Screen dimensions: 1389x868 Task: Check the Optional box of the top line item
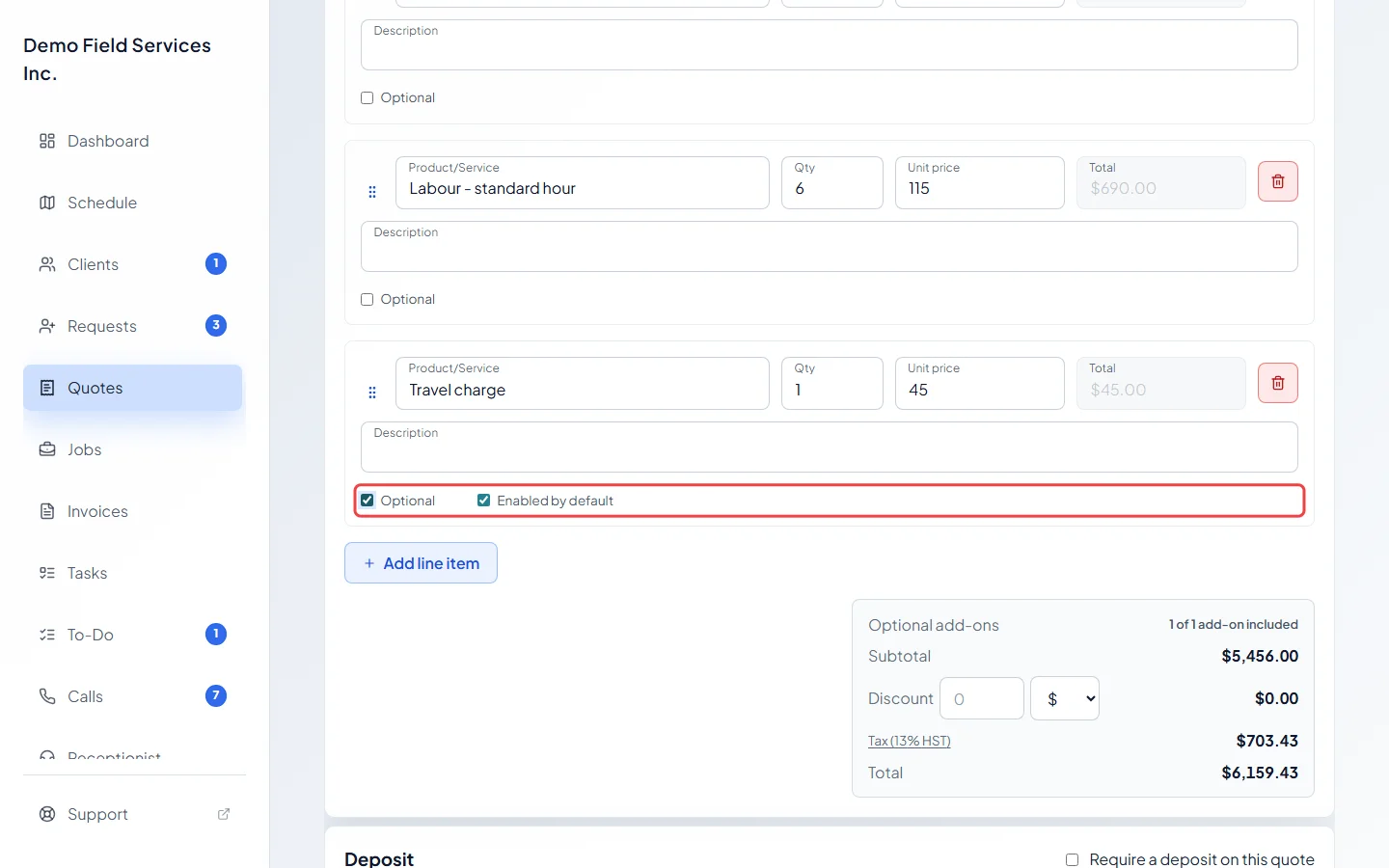pyautogui.click(x=368, y=98)
